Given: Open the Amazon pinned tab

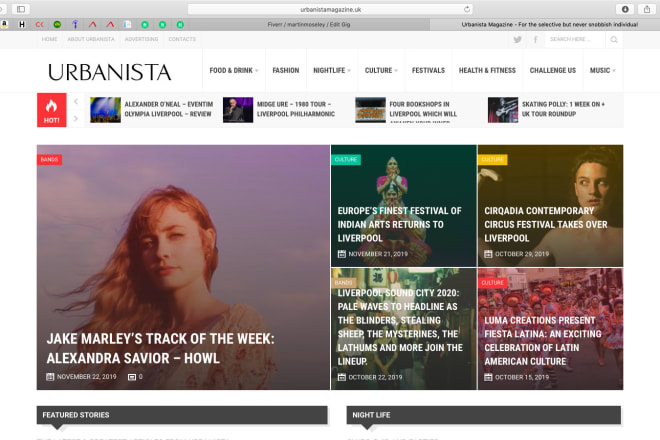Looking at the screenshot, I should tap(4, 24).
